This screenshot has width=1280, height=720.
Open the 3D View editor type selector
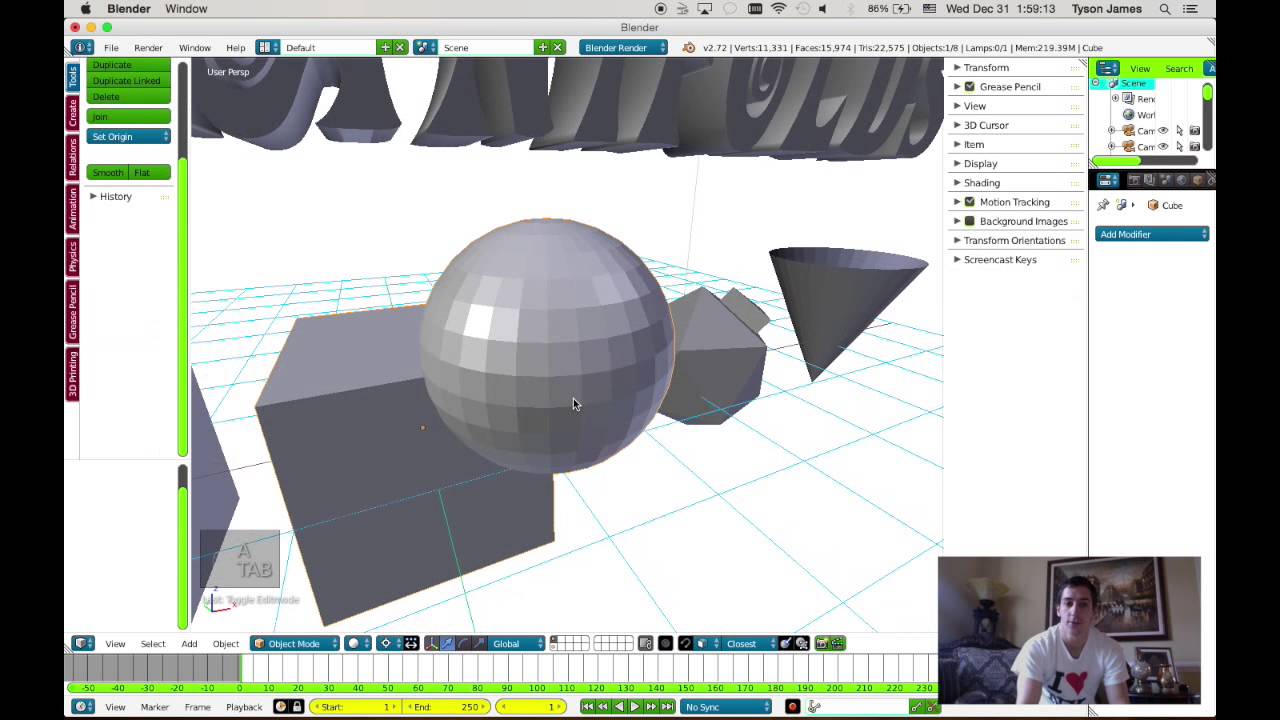click(x=83, y=644)
